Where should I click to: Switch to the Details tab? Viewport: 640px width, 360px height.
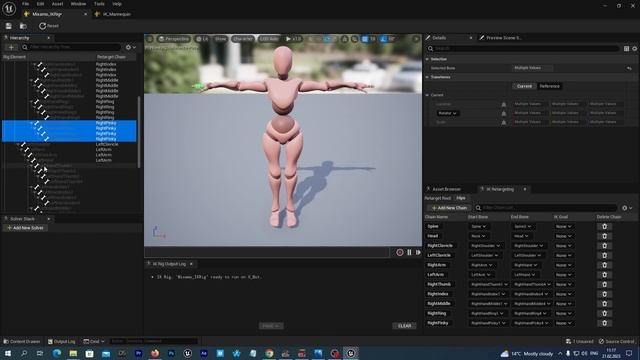(439, 38)
